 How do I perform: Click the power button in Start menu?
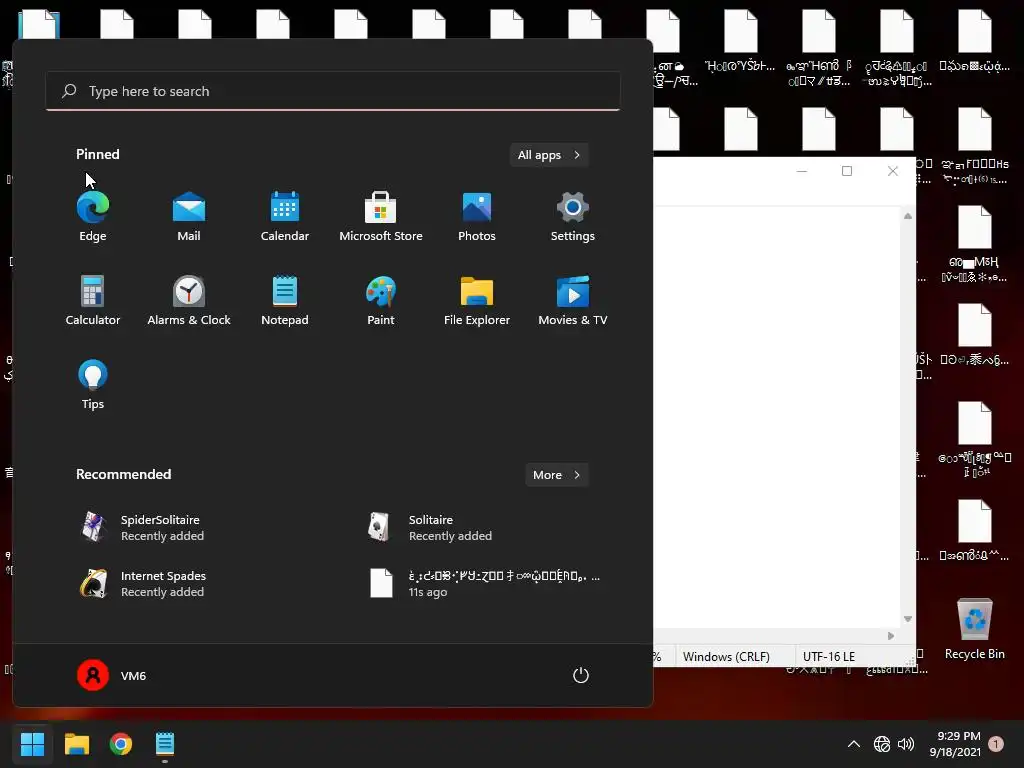581,675
